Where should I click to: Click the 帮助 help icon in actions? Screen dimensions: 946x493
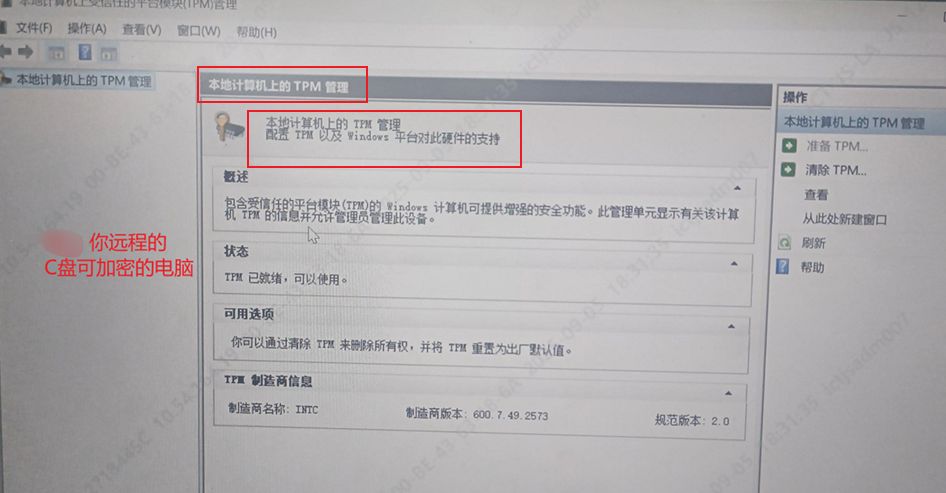tap(783, 266)
